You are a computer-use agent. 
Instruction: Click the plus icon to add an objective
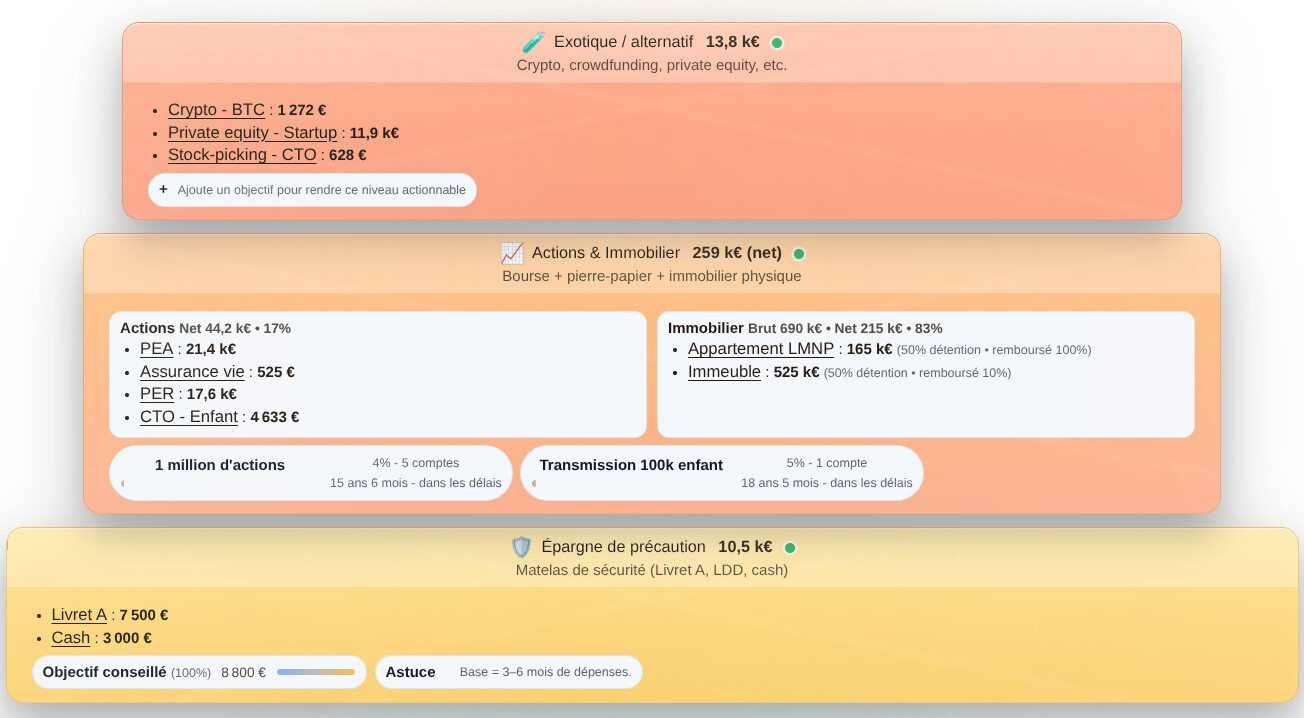pos(164,190)
